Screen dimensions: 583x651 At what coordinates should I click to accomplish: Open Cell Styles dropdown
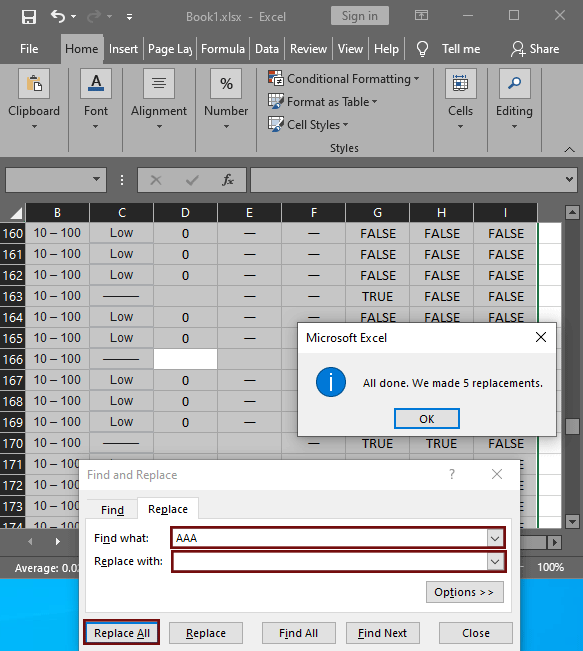coord(308,125)
